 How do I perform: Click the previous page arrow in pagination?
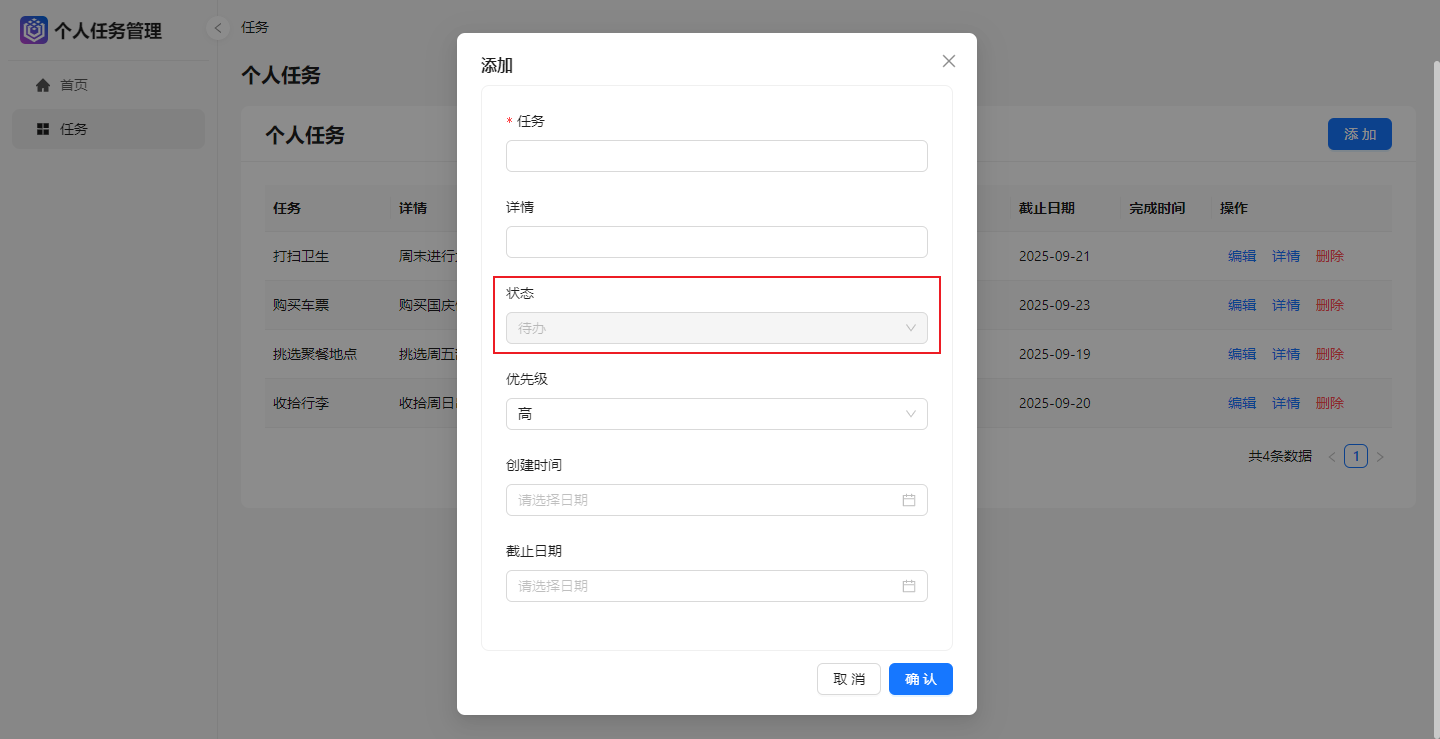click(x=1331, y=455)
